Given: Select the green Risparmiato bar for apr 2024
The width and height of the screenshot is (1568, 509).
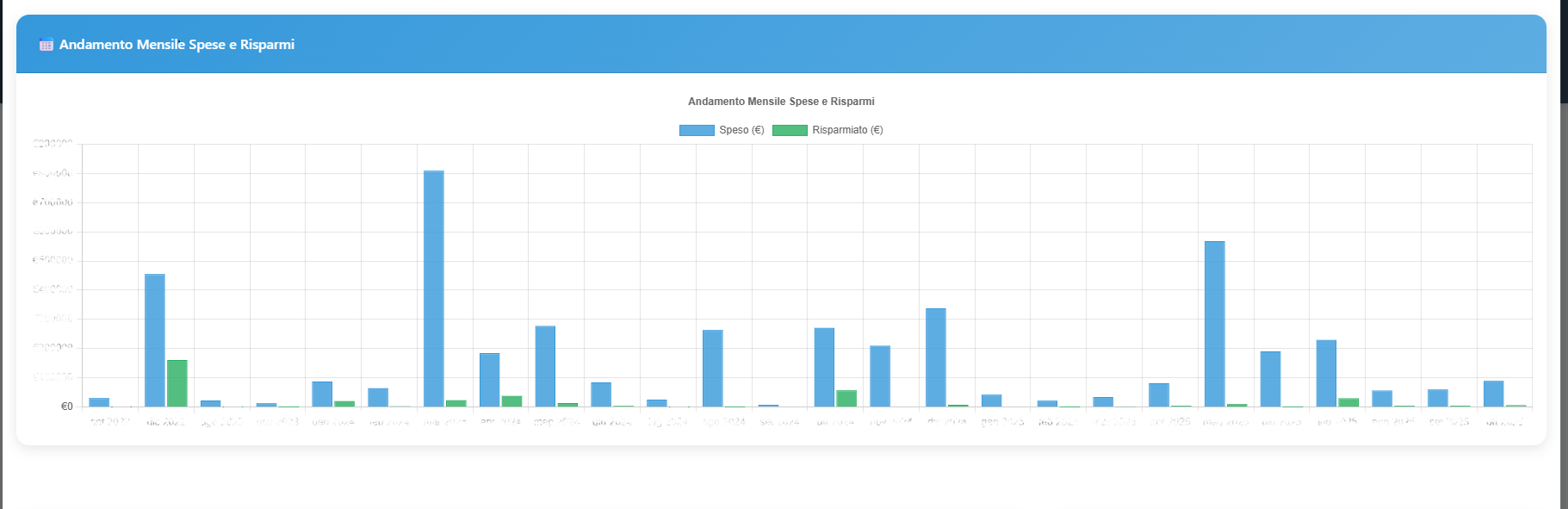Looking at the screenshot, I should [511, 401].
